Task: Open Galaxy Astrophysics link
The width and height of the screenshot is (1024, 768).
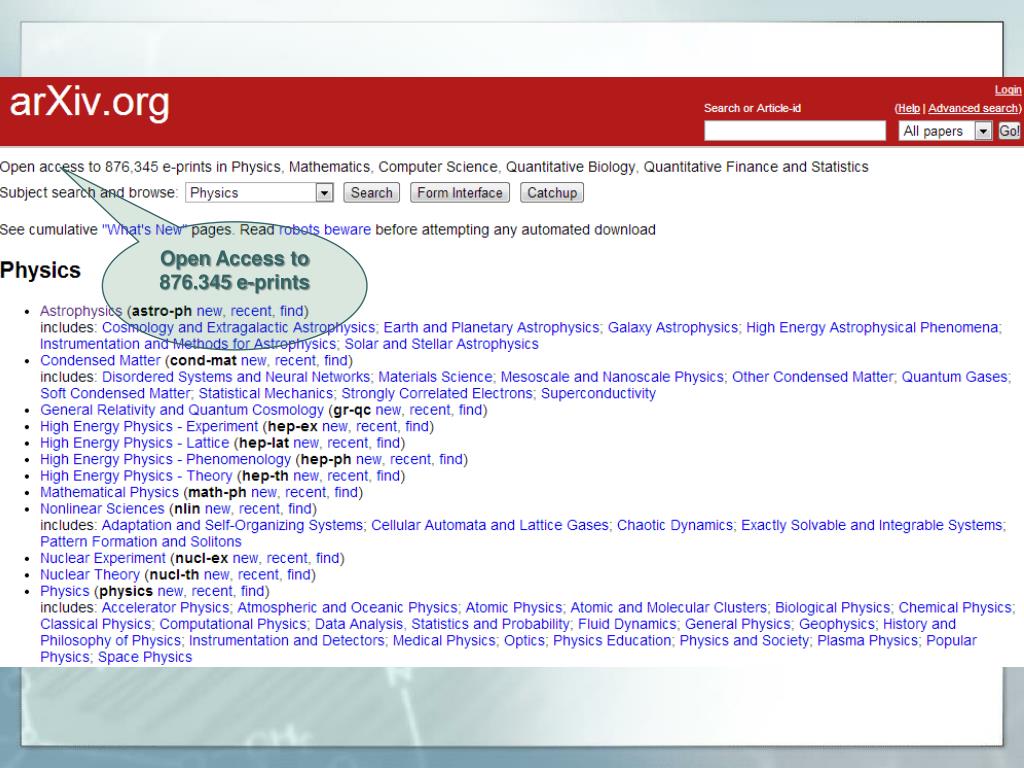Action: (x=673, y=327)
